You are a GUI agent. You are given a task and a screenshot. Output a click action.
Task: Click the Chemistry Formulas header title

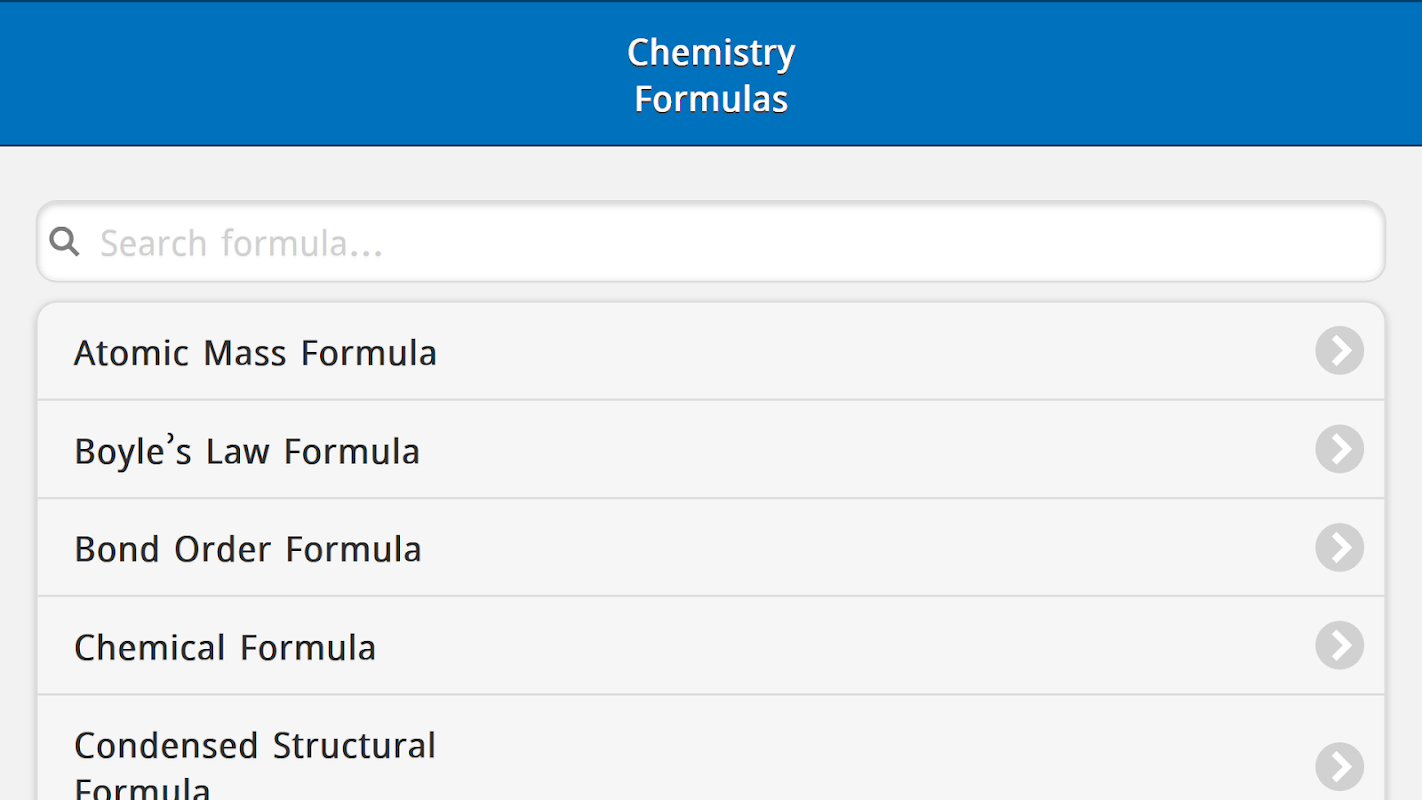point(711,75)
